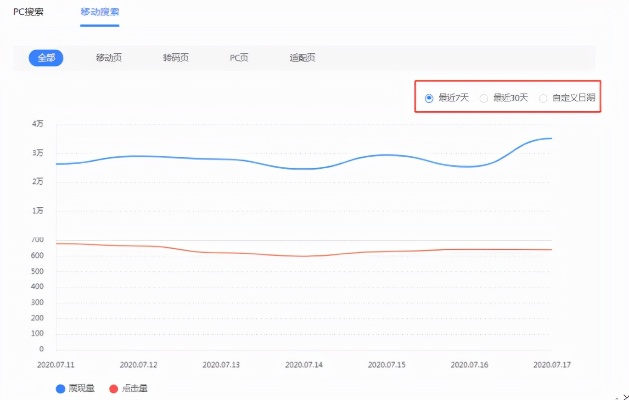
Task: Click the 500 y-axis label
Action: (x=37, y=271)
